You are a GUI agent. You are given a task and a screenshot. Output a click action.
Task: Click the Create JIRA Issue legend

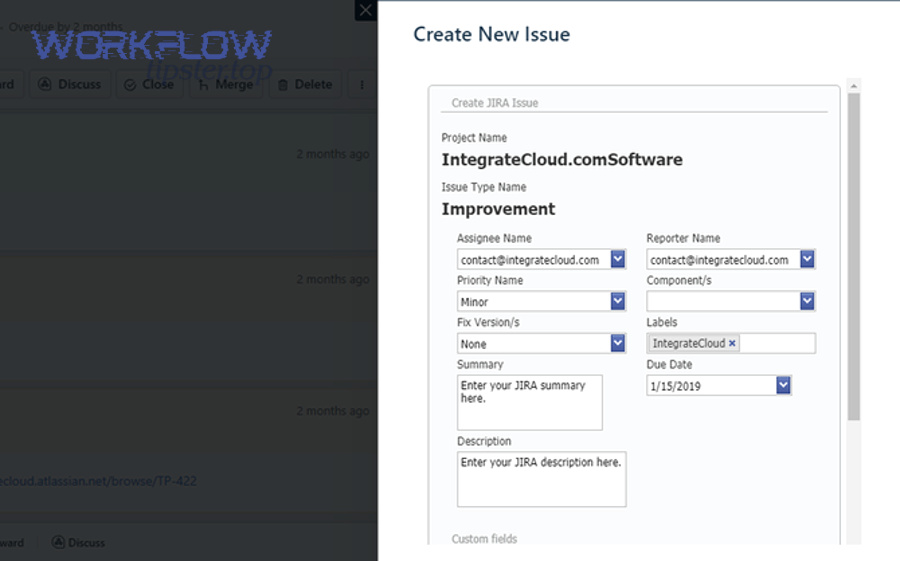click(495, 103)
